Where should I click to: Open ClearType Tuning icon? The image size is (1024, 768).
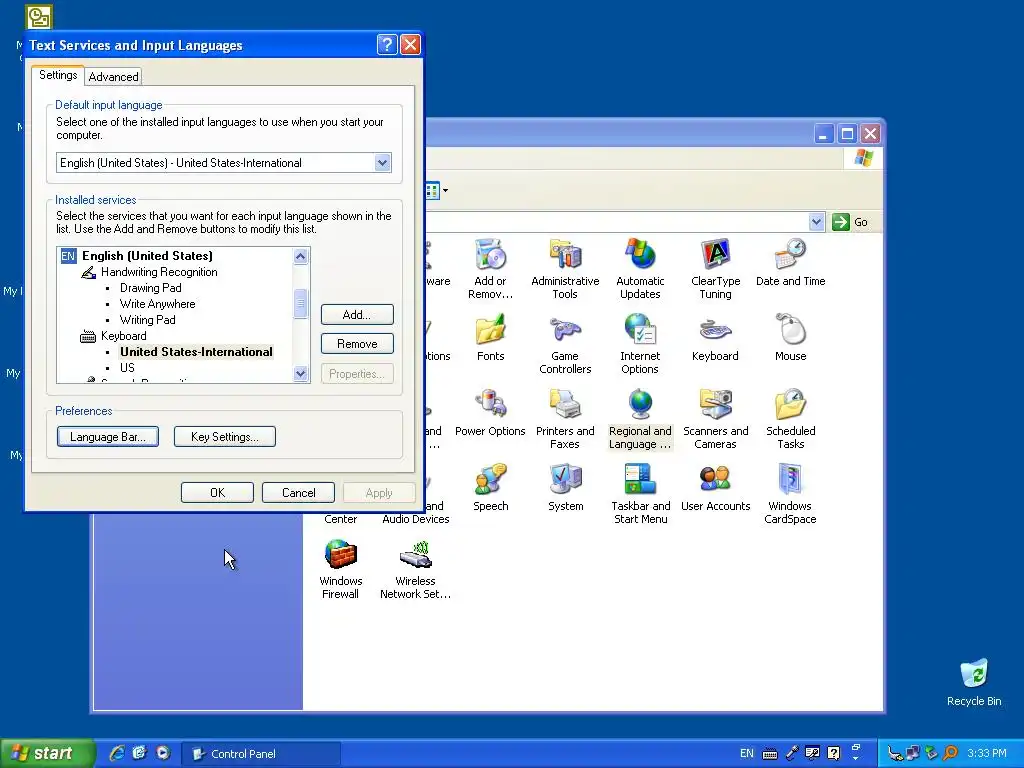[715, 269]
